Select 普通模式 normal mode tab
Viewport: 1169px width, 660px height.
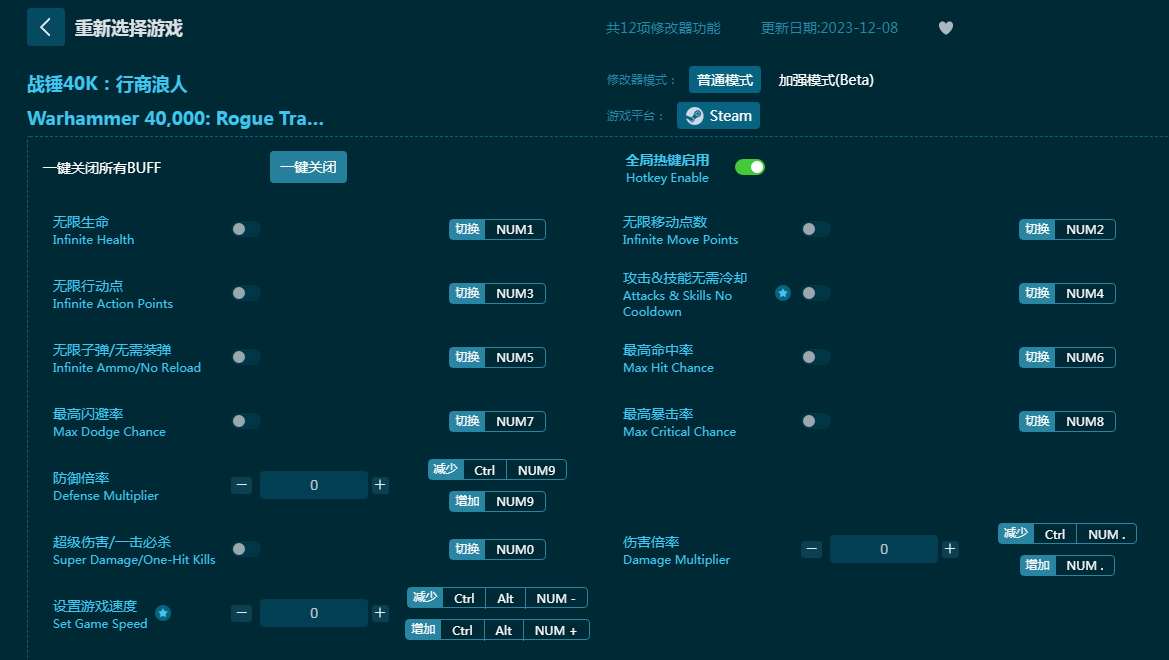click(x=725, y=80)
